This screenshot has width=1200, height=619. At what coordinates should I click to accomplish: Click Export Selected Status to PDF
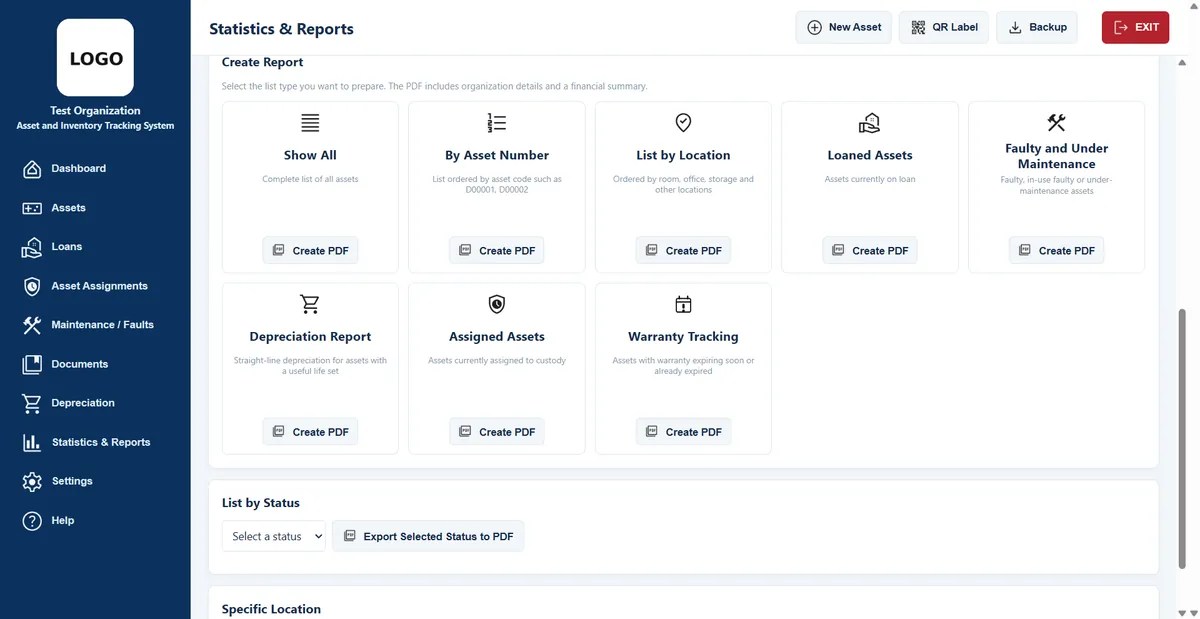(428, 536)
